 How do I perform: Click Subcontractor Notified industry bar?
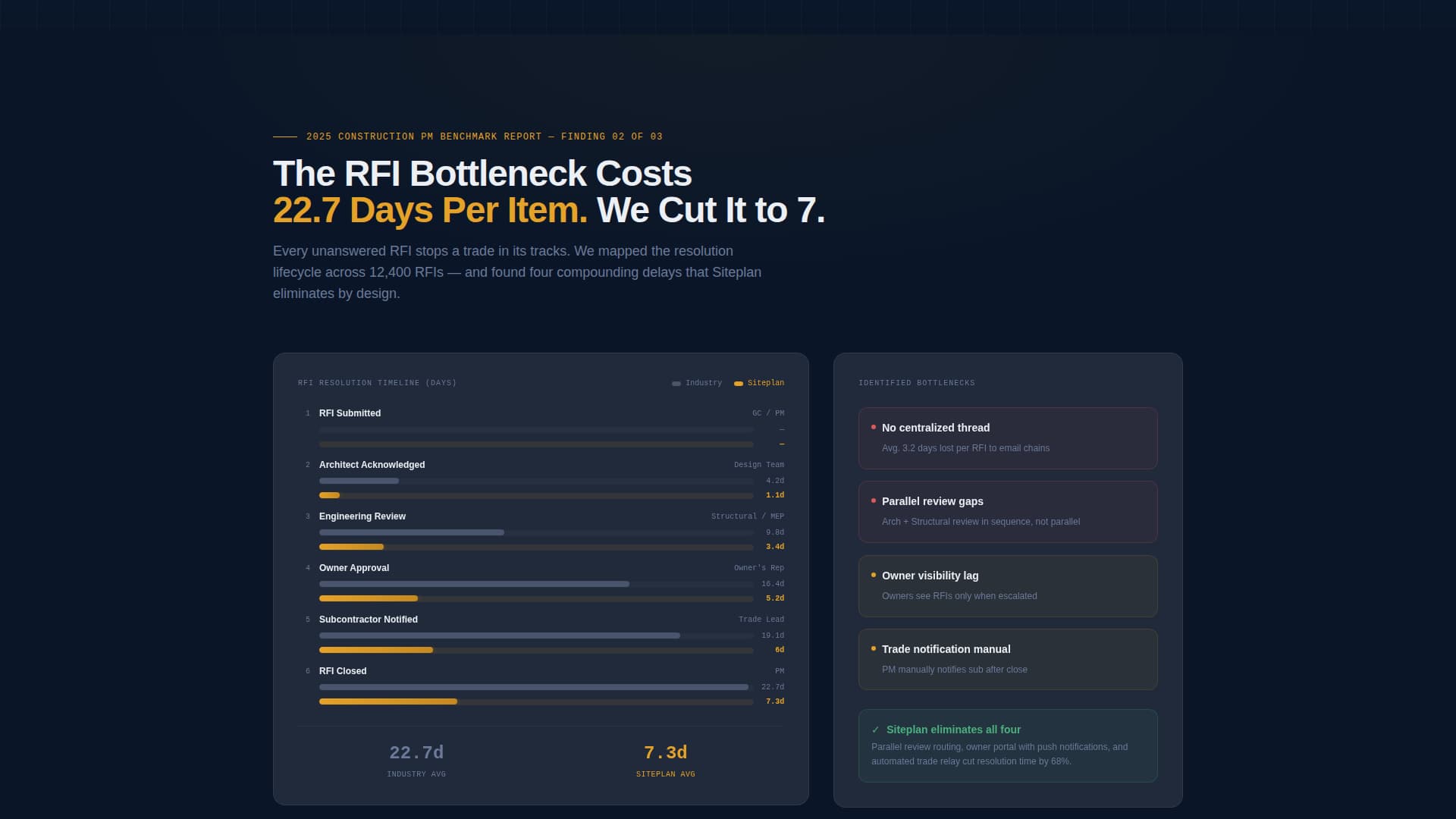coord(500,635)
